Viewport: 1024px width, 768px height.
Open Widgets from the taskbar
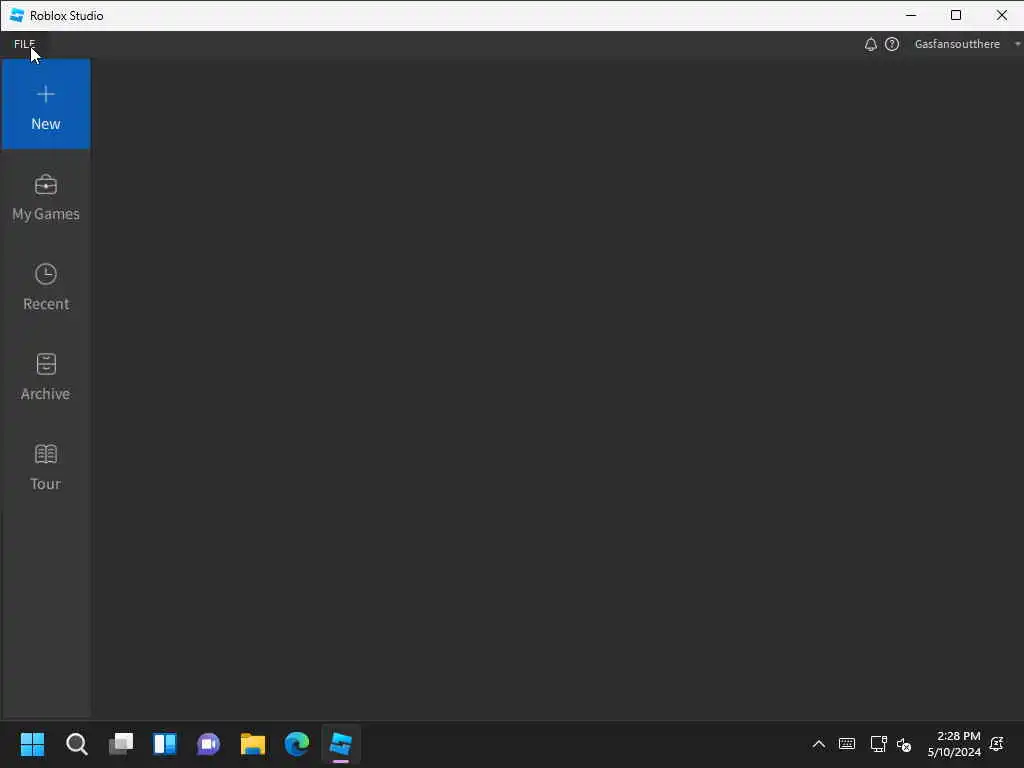[x=165, y=744]
